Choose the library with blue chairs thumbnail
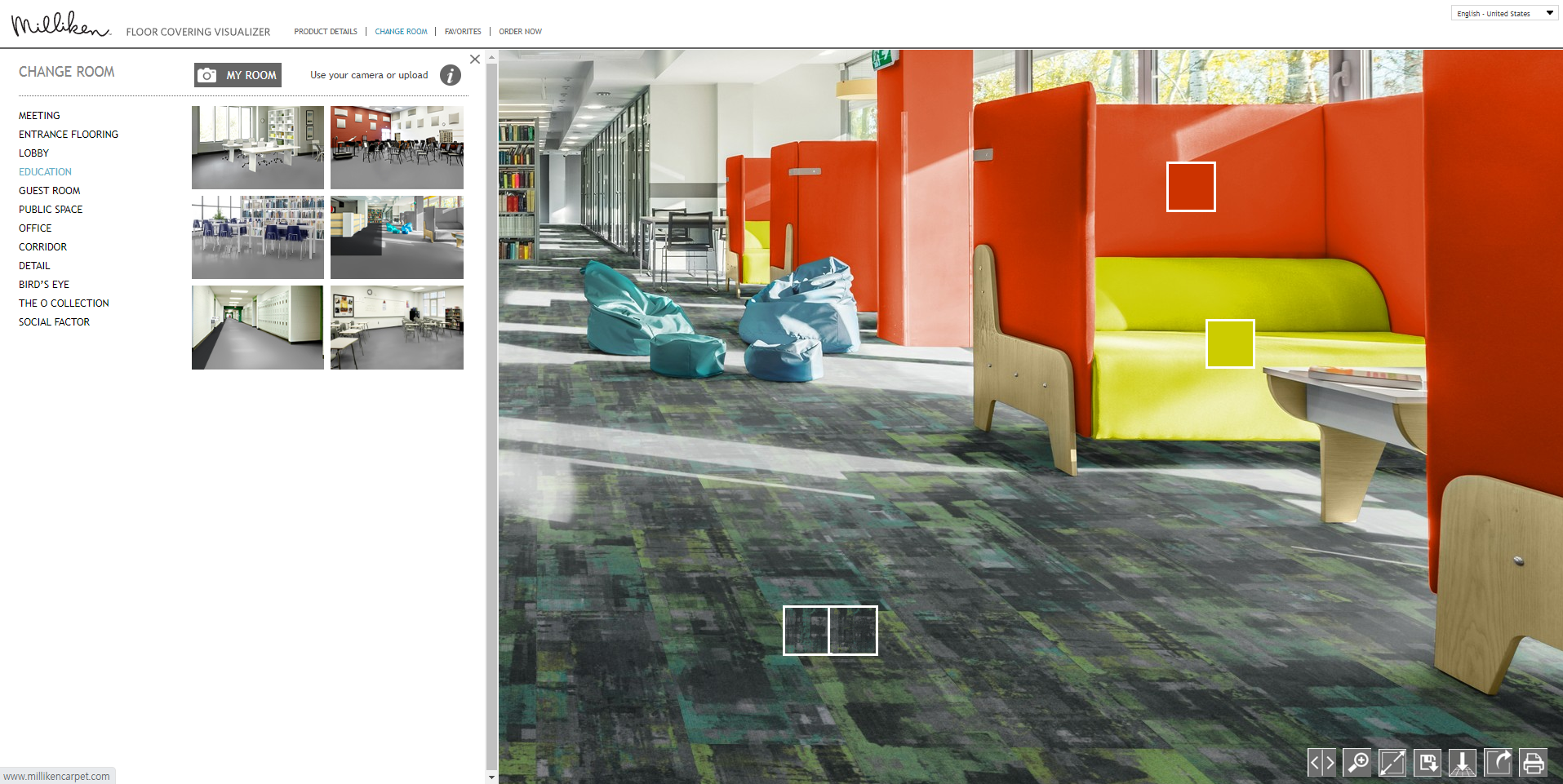This screenshot has height=784, width=1563. [x=258, y=237]
